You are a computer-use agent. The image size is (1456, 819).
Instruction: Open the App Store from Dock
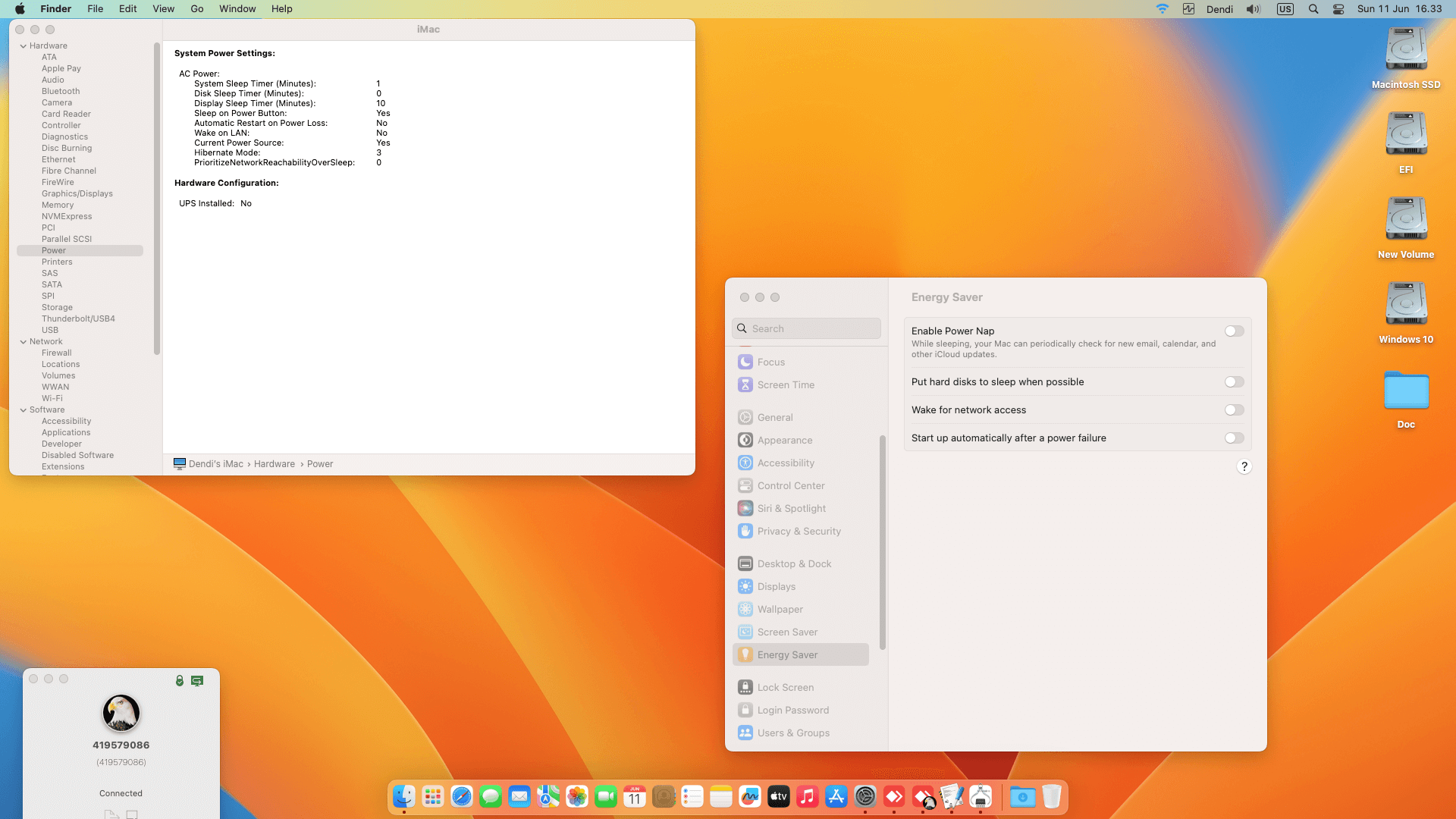(x=836, y=796)
